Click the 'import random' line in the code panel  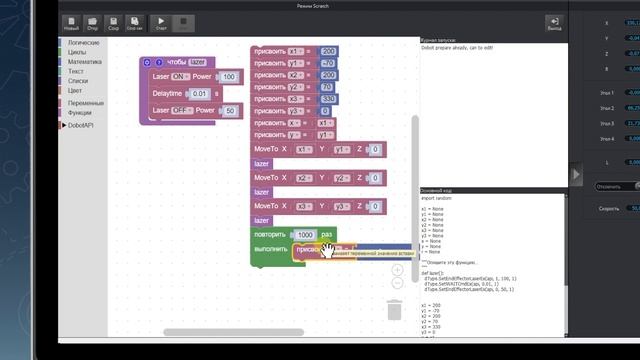point(436,198)
